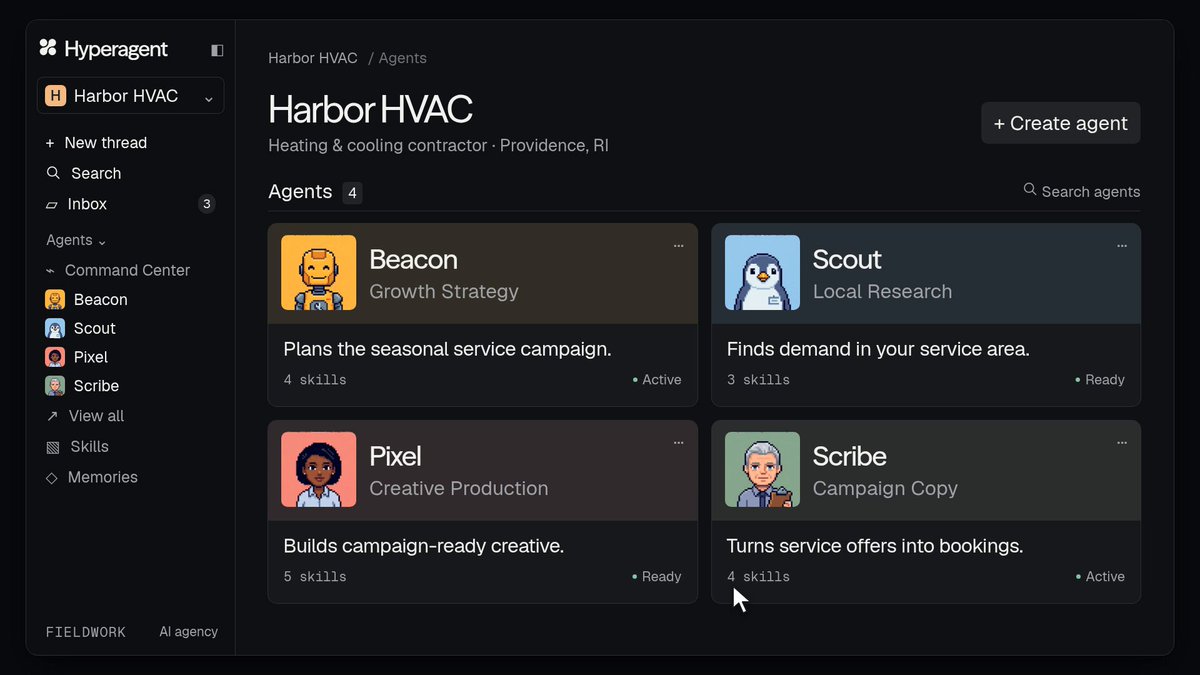The width and height of the screenshot is (1200, 675).
Task: Click "3 skills" on the Scout card
Action: tap(758, 380)
